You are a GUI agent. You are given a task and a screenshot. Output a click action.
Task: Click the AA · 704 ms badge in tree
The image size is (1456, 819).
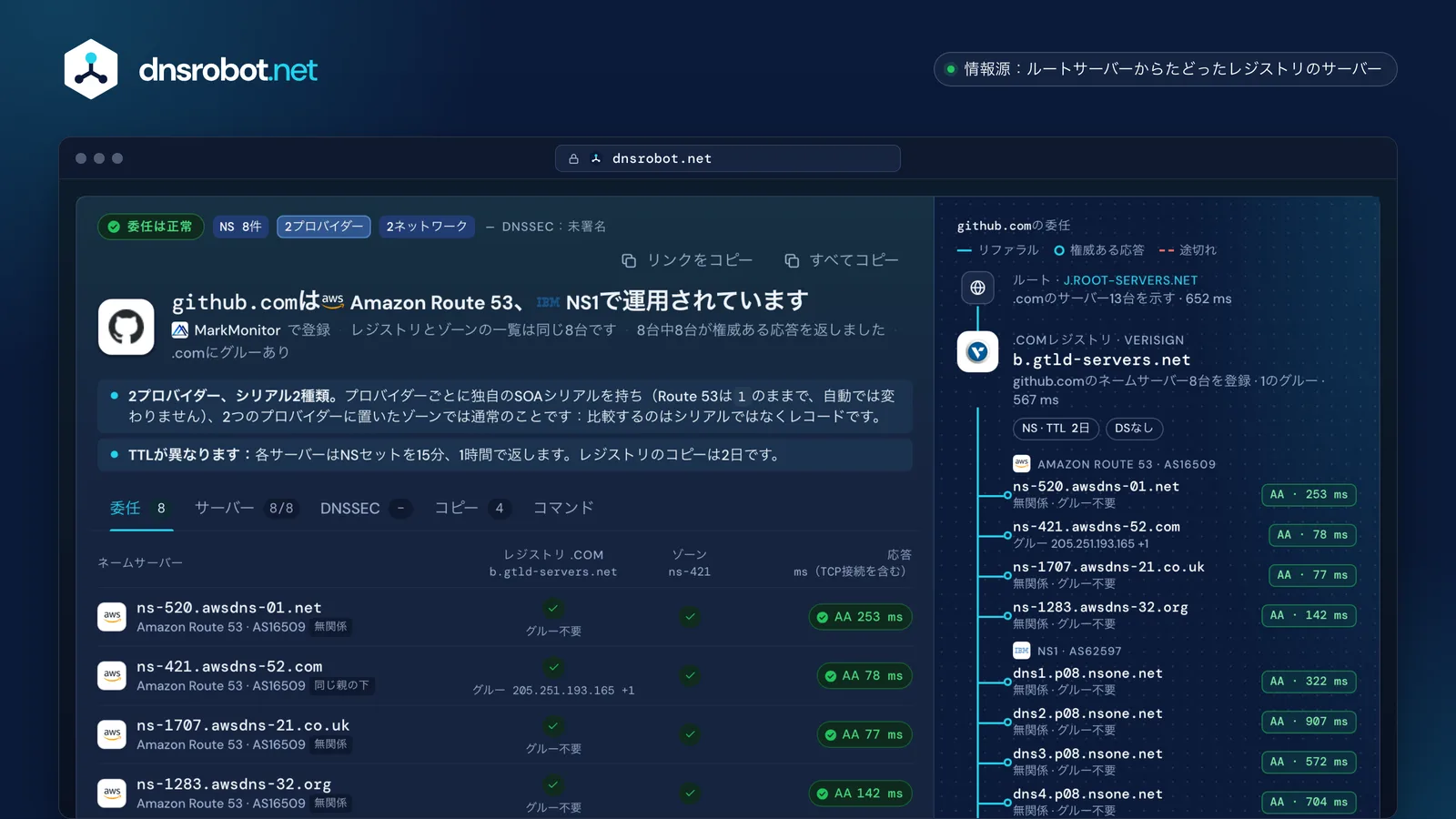pyautogui.click(x=1309, y=802)
